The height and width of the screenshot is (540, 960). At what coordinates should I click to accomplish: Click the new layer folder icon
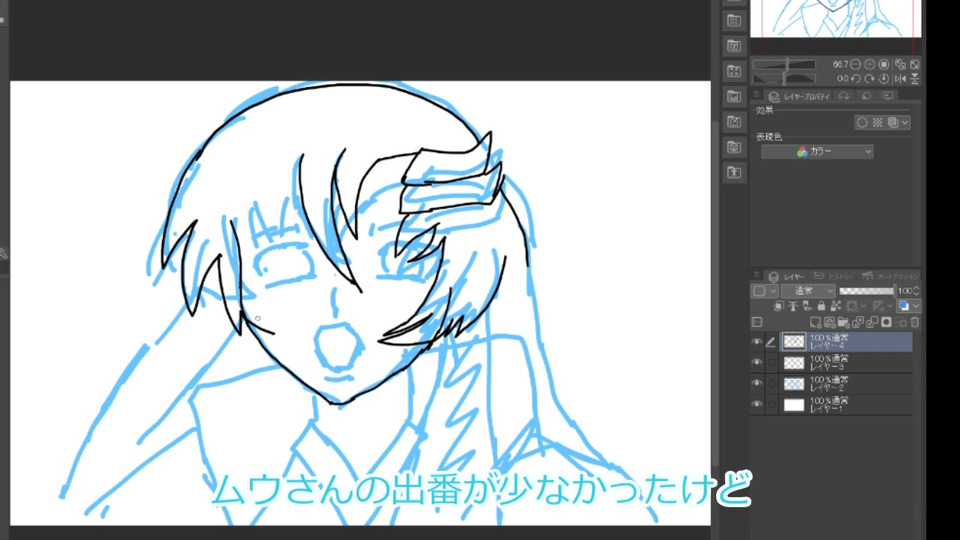(x=843, y=322)
